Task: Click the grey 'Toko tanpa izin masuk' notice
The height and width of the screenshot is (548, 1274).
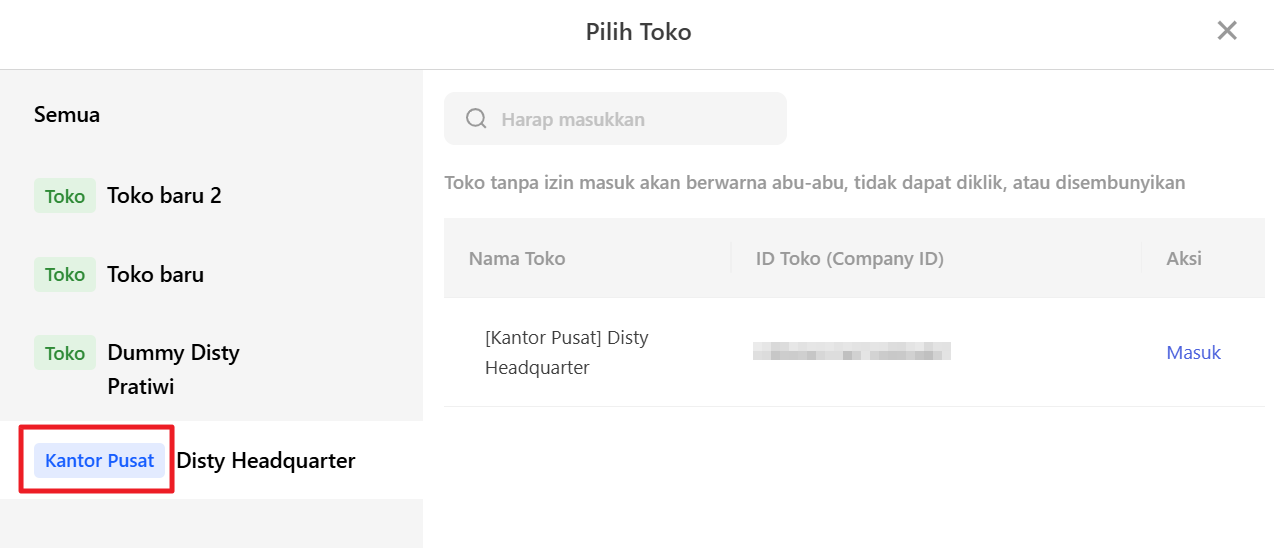Action: pos(814,182)
